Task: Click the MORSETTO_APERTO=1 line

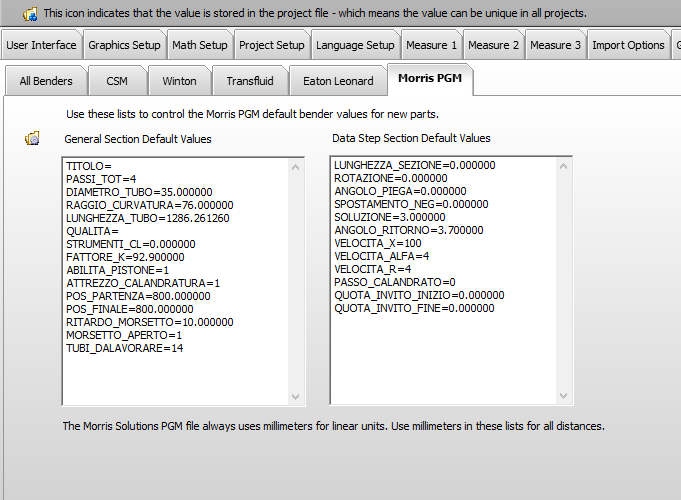Action: (x=124, y=336)
